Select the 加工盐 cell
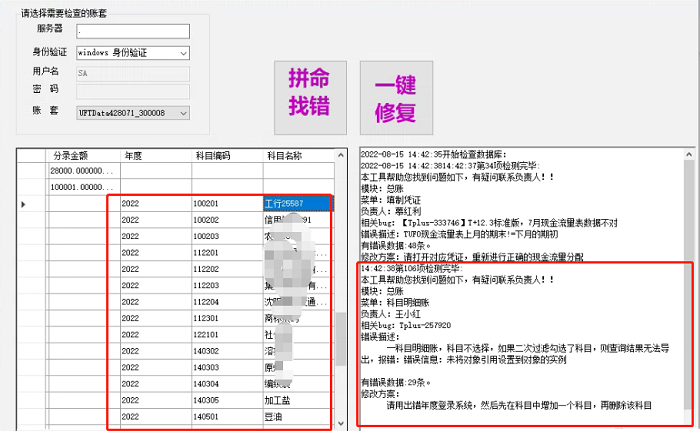This screenshot has height=431, width=700. 298,400
